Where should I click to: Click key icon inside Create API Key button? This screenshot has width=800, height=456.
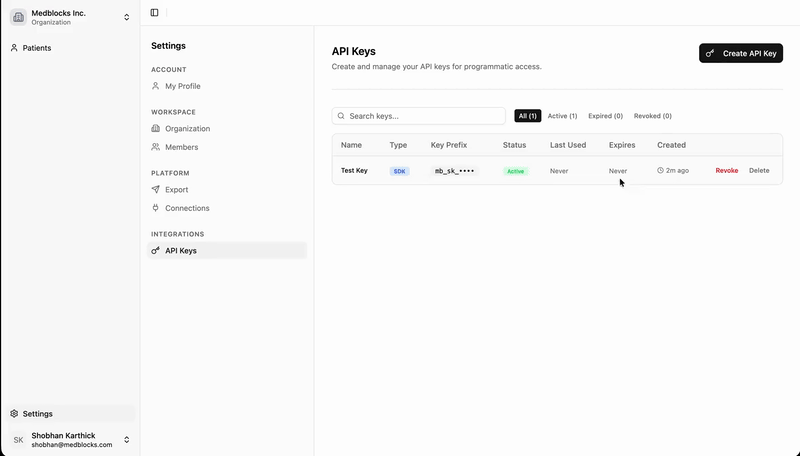coord(710,53)
